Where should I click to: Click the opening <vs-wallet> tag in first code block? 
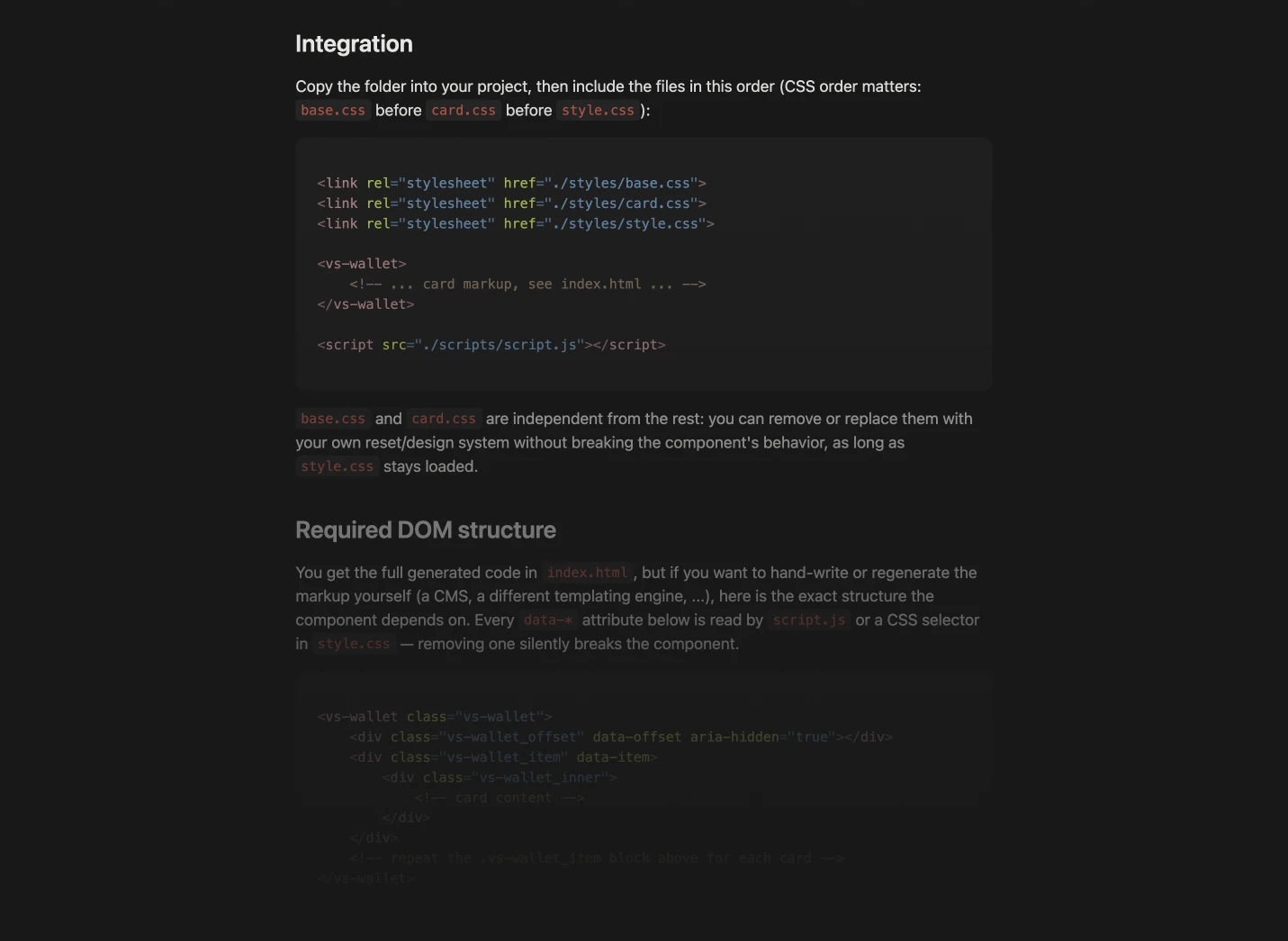(362, 264)
